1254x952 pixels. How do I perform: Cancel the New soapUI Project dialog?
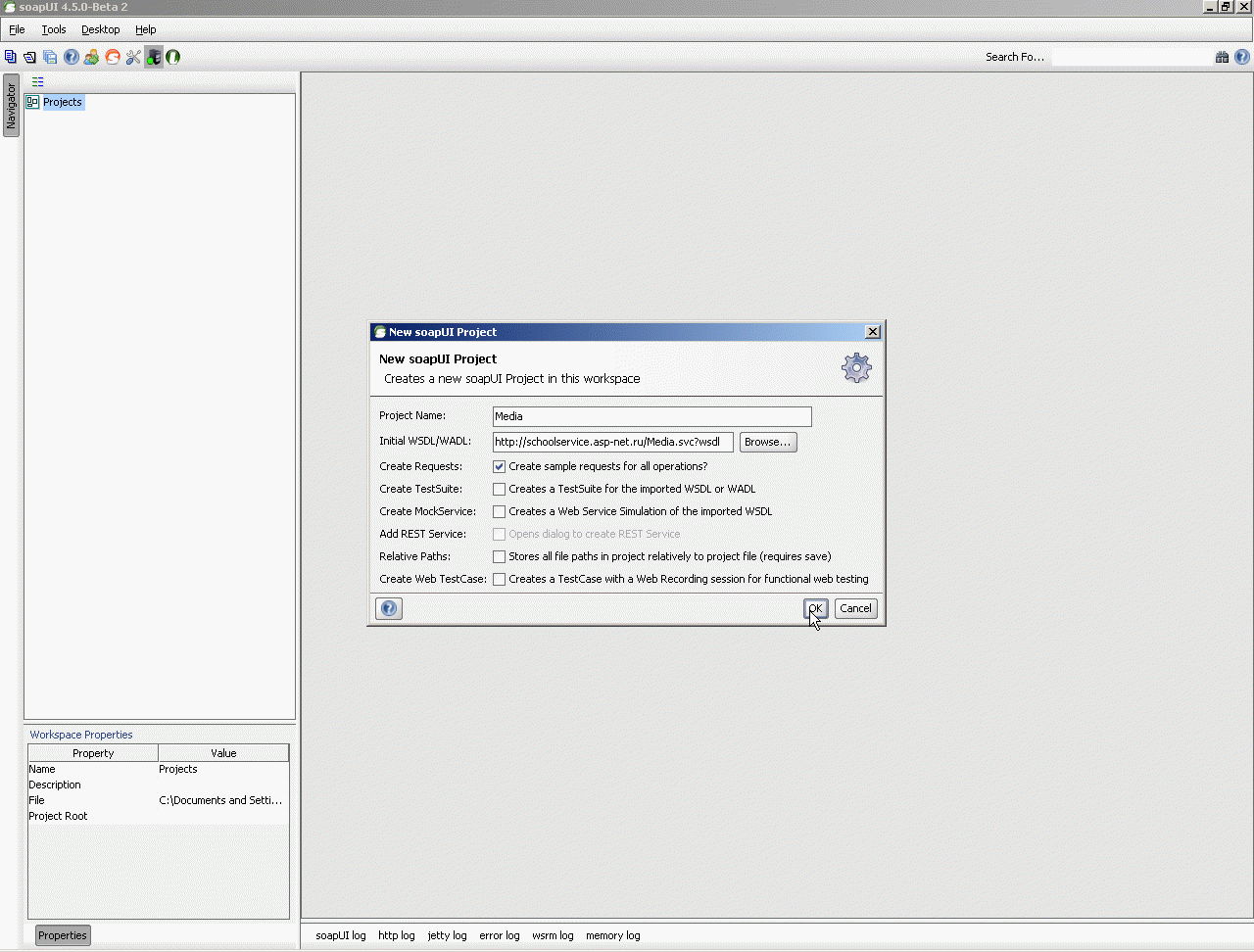click(x=855, y=608)
